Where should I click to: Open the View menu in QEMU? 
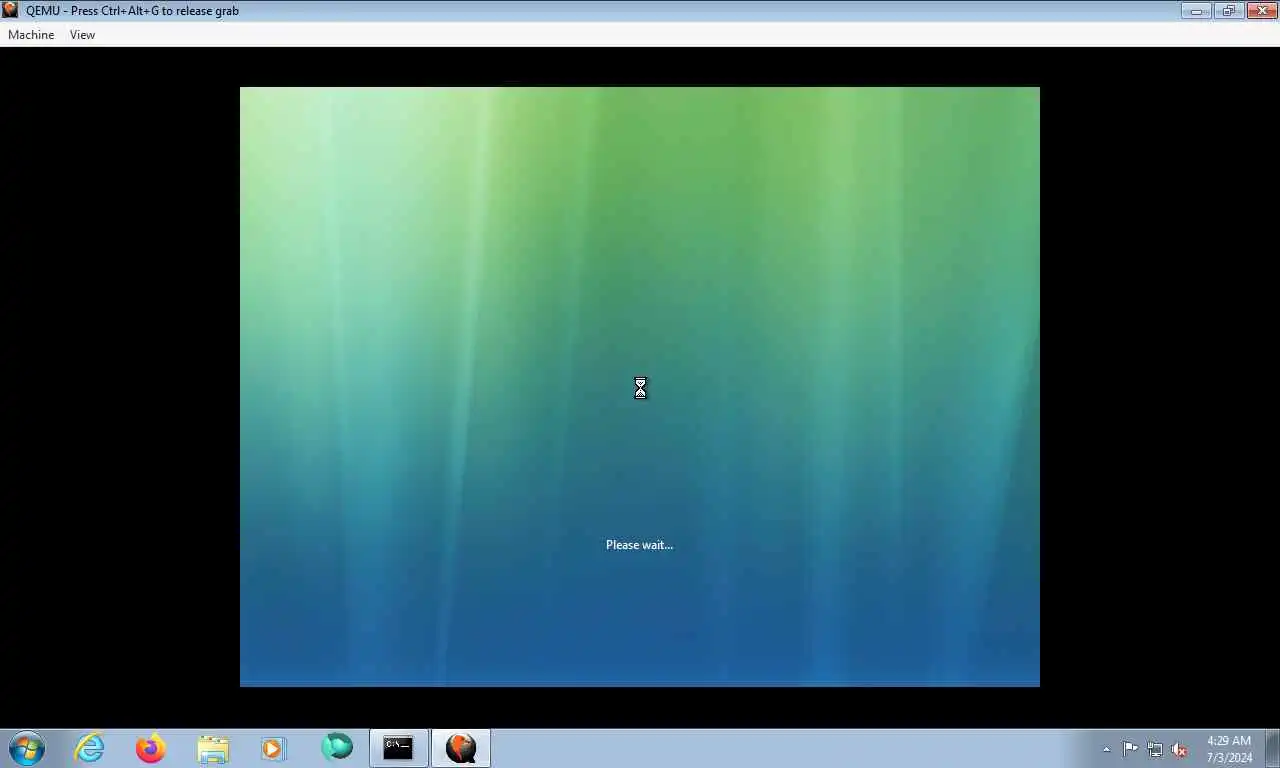(x=82, y=35)
